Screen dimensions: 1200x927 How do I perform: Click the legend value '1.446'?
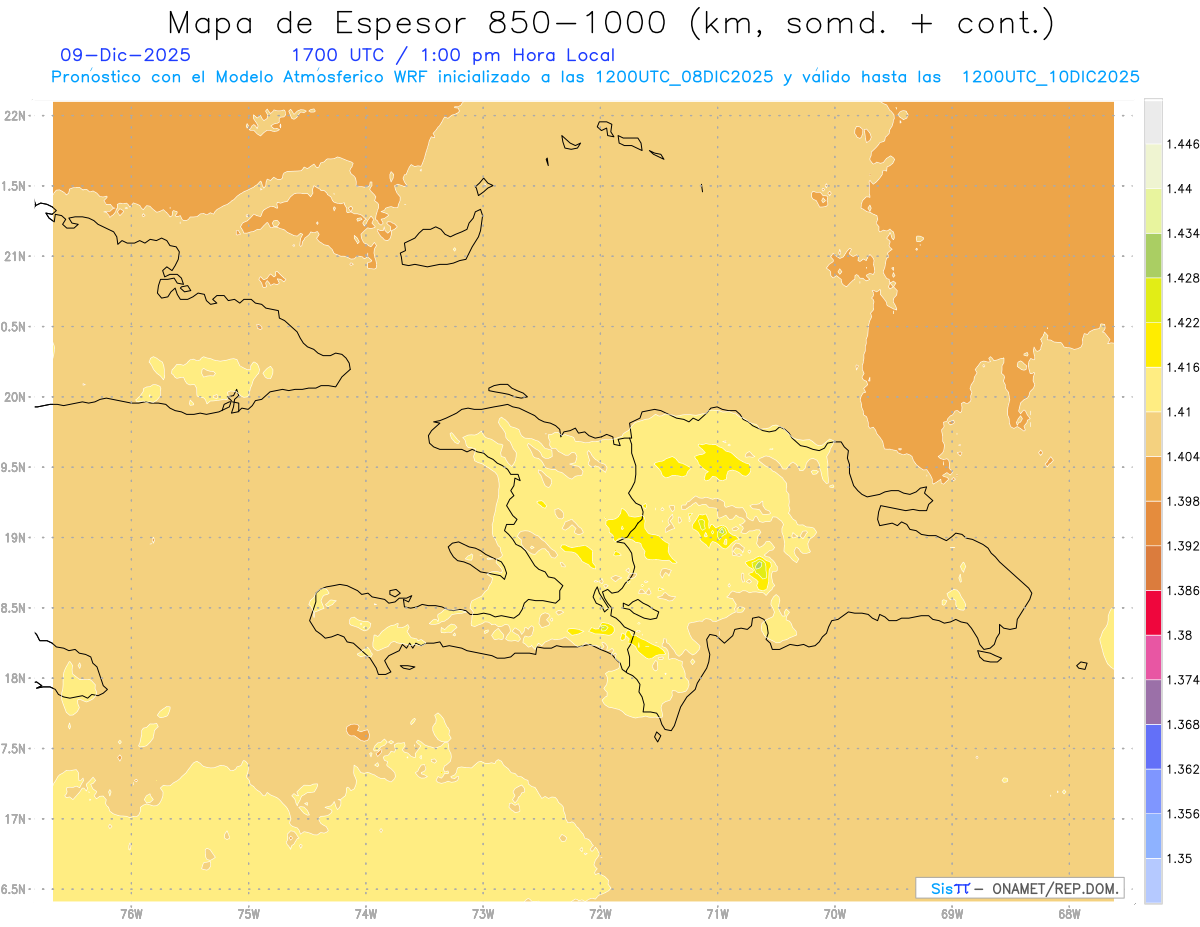[1183, 144]
